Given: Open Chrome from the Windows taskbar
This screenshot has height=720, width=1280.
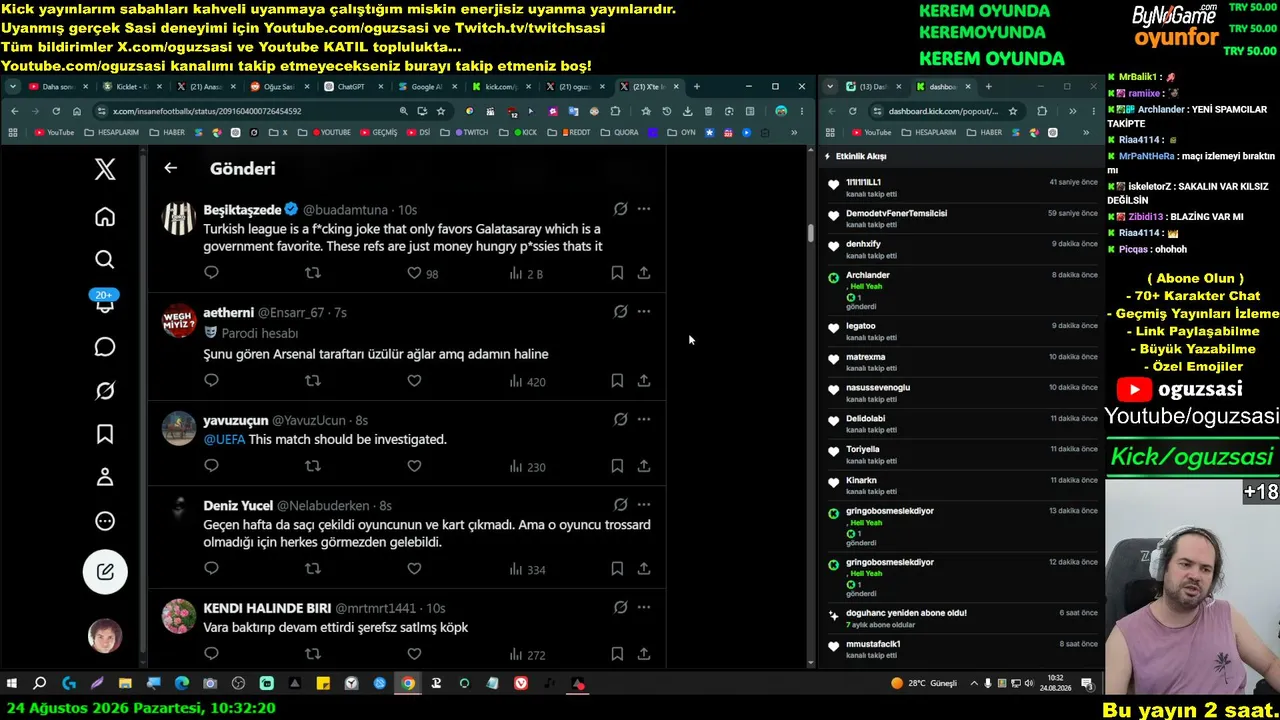Looking at the screenshot, I should coord(408,684).
